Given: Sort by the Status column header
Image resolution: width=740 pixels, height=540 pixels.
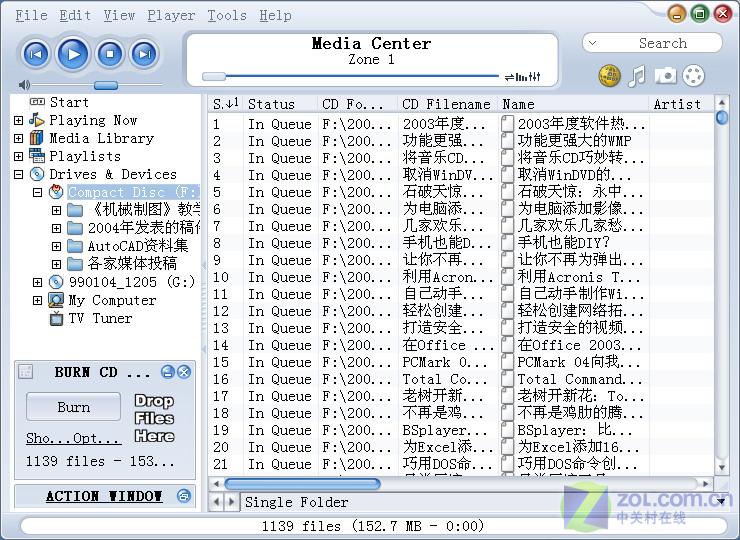Looking at the screenshot, I should (280, 104).
